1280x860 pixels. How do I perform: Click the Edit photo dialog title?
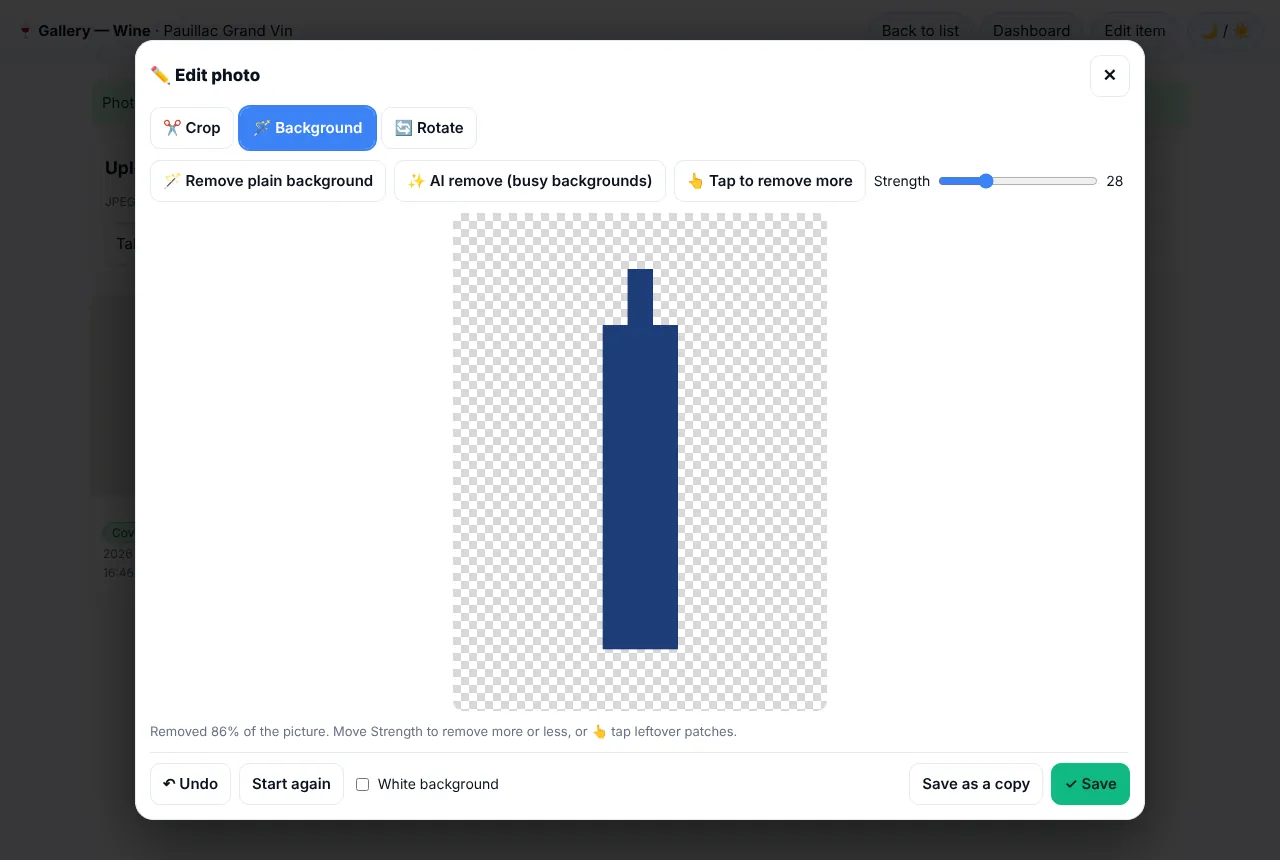(x=205, y=75)
